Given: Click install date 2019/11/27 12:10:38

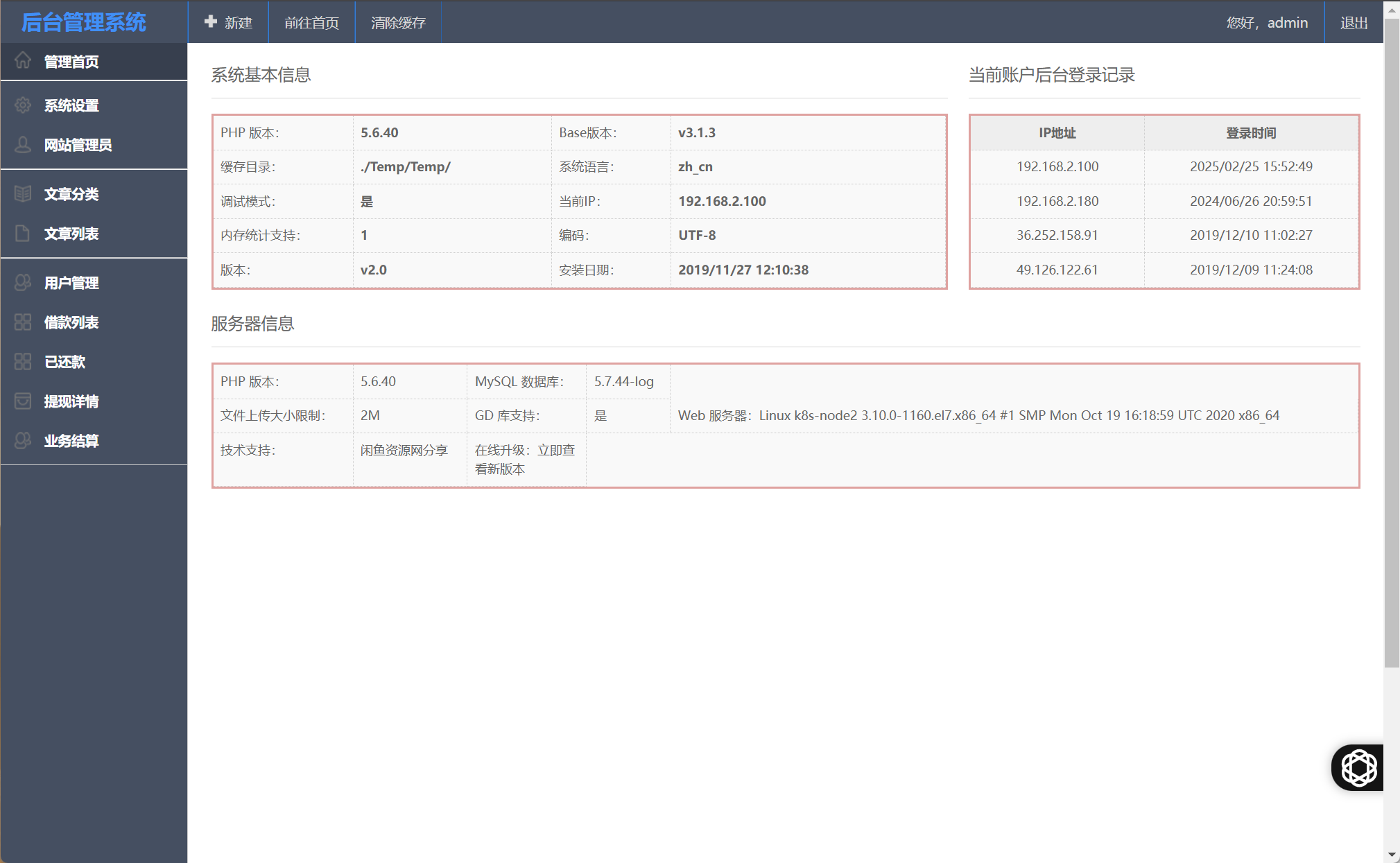Looking at the screenshot, I should 743,270.
